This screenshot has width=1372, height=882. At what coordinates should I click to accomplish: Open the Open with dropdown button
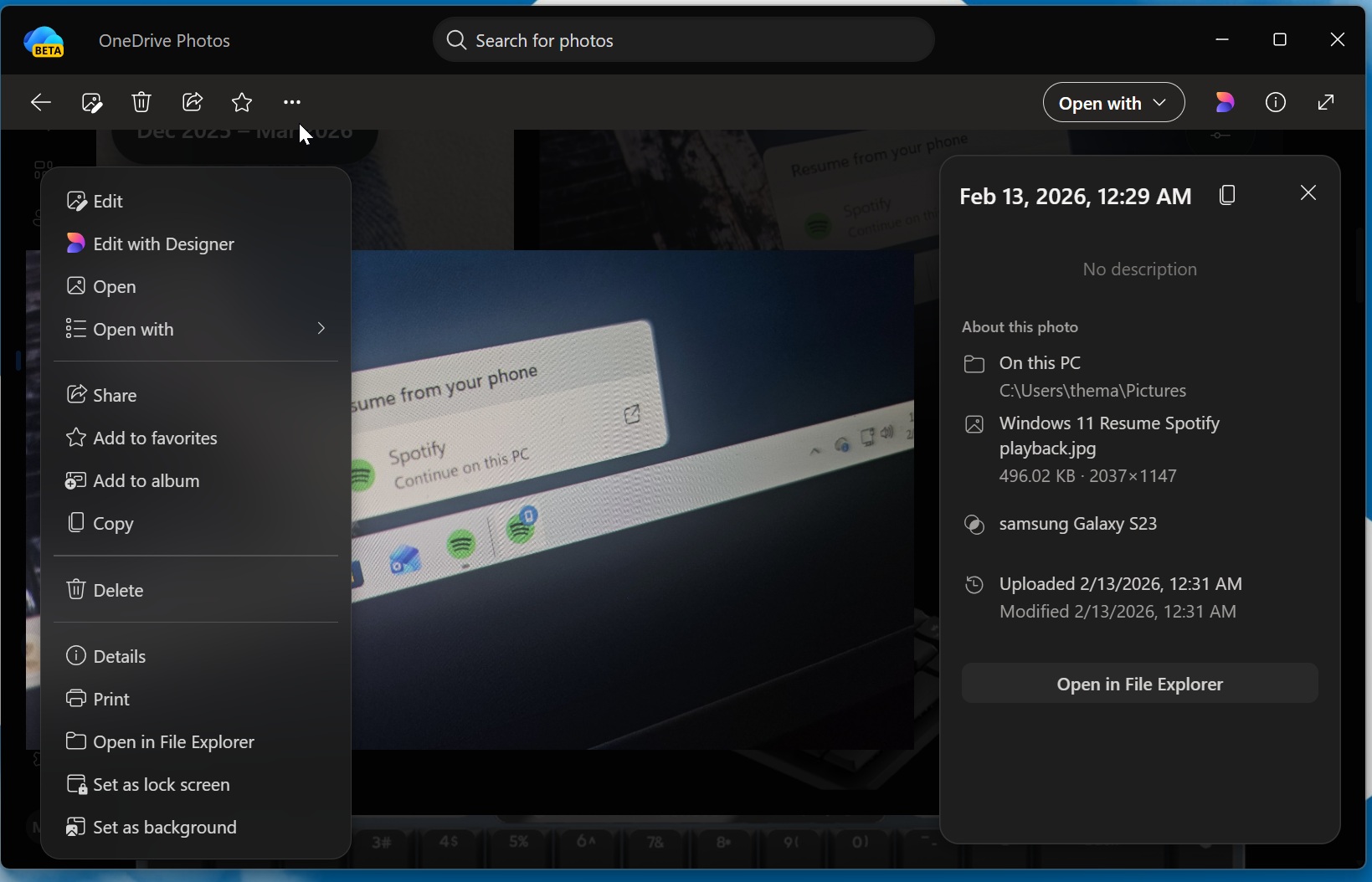[1113, 102]
